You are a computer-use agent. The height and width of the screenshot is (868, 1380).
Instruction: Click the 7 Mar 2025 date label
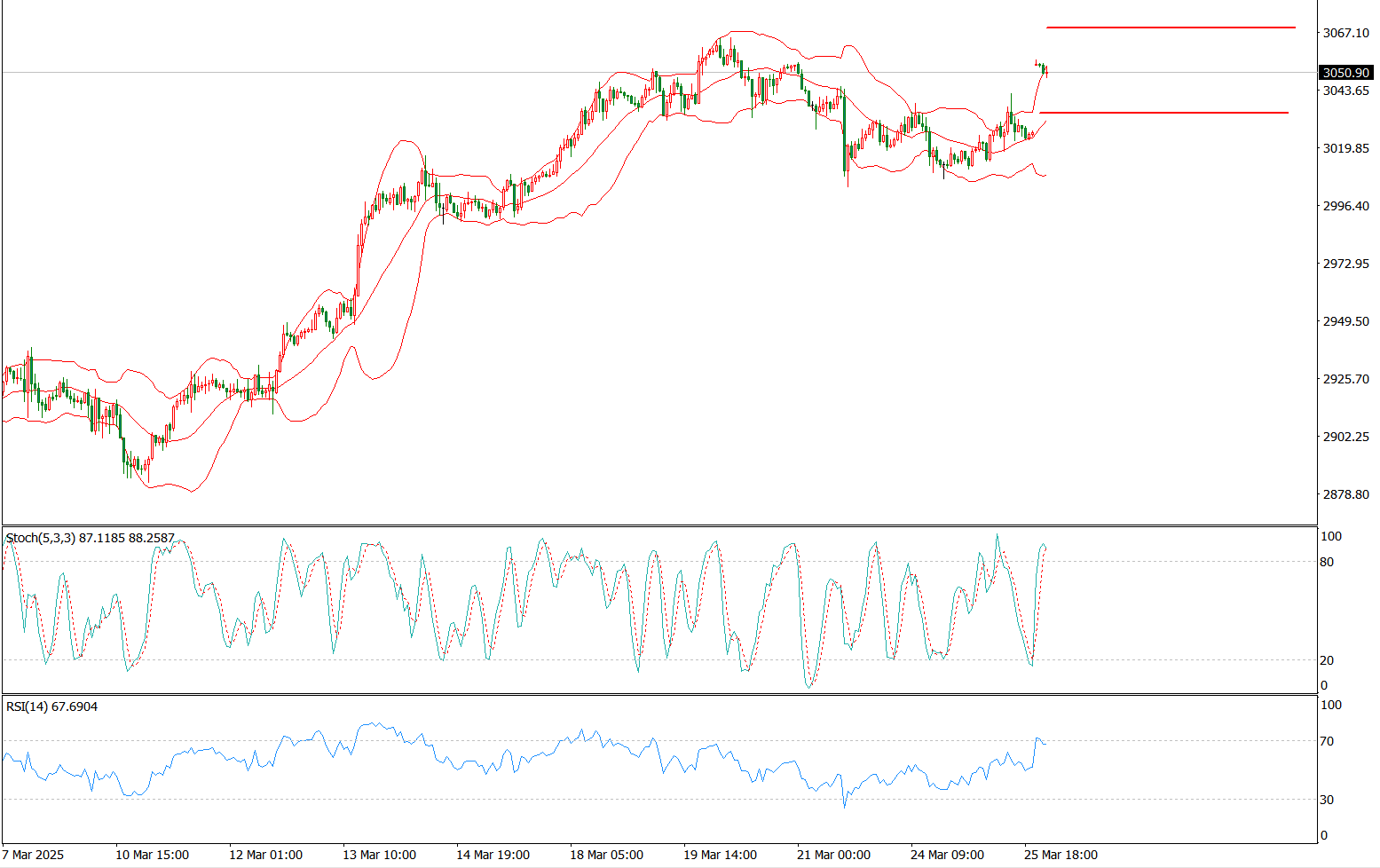pyautogui.click(x=34, y=855)
